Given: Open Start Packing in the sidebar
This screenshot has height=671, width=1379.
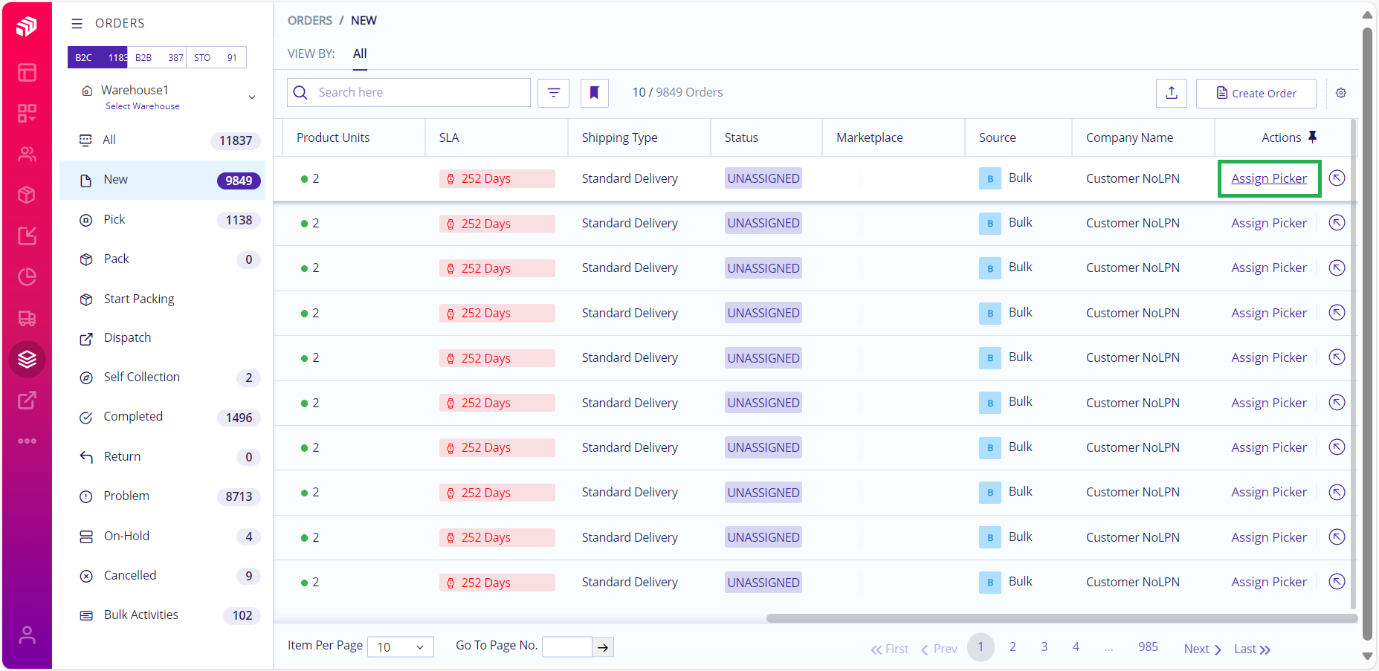Looking at the screenshot, I should pyautogui.click(x=163, y=299).
